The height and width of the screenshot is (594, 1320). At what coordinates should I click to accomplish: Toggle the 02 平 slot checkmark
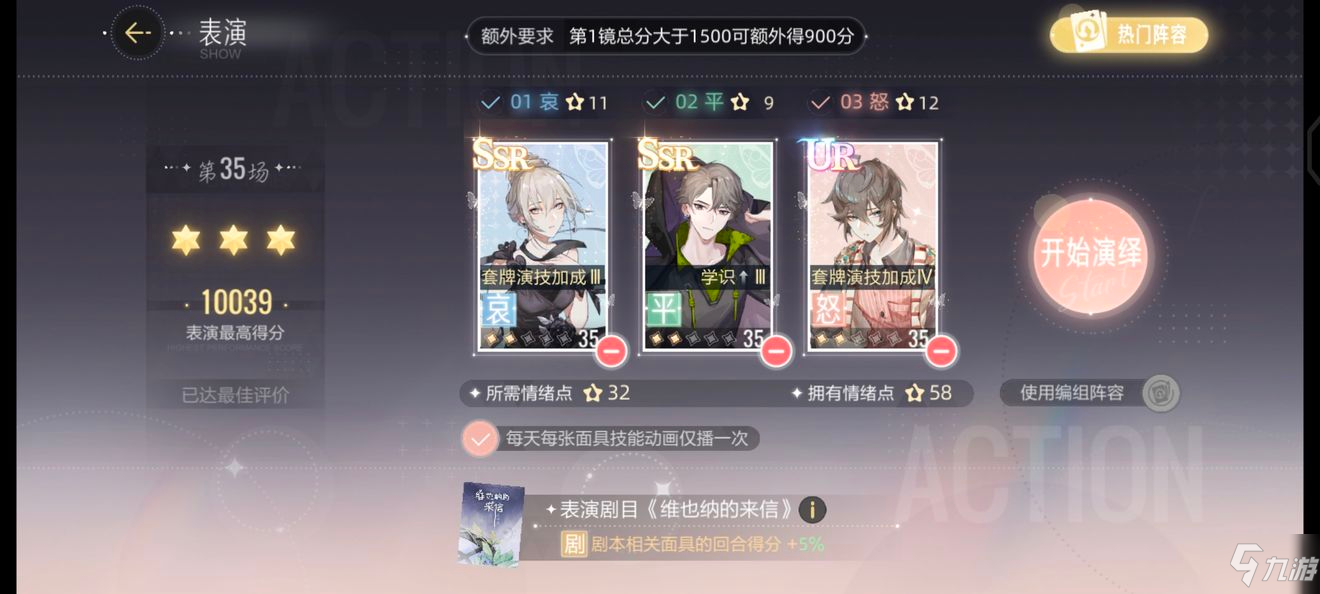tap(655, 102)
